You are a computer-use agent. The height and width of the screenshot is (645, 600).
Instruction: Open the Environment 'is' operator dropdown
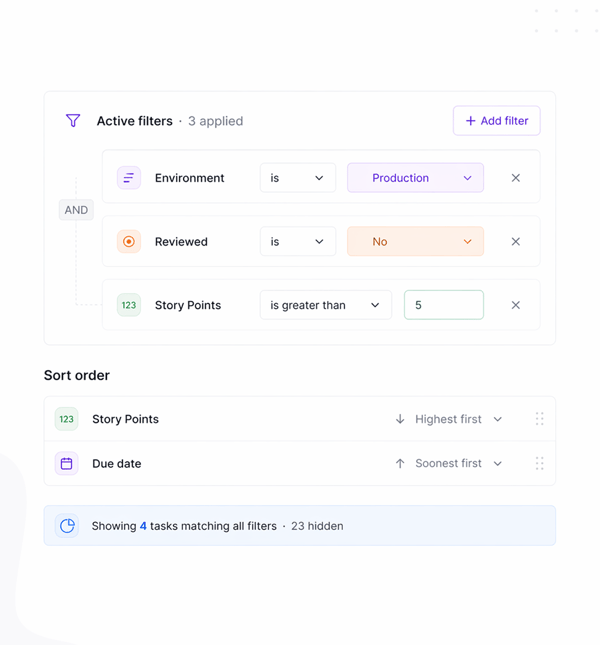pos(298,178)
